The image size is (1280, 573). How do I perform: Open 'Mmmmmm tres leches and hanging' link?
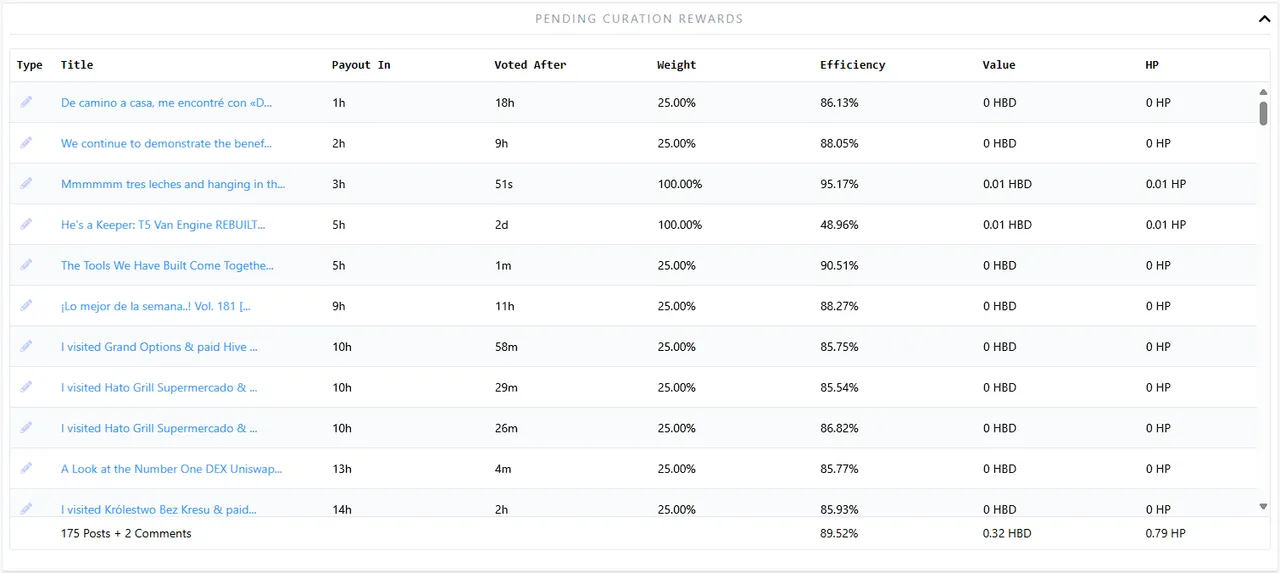click(x=173, y=184)
